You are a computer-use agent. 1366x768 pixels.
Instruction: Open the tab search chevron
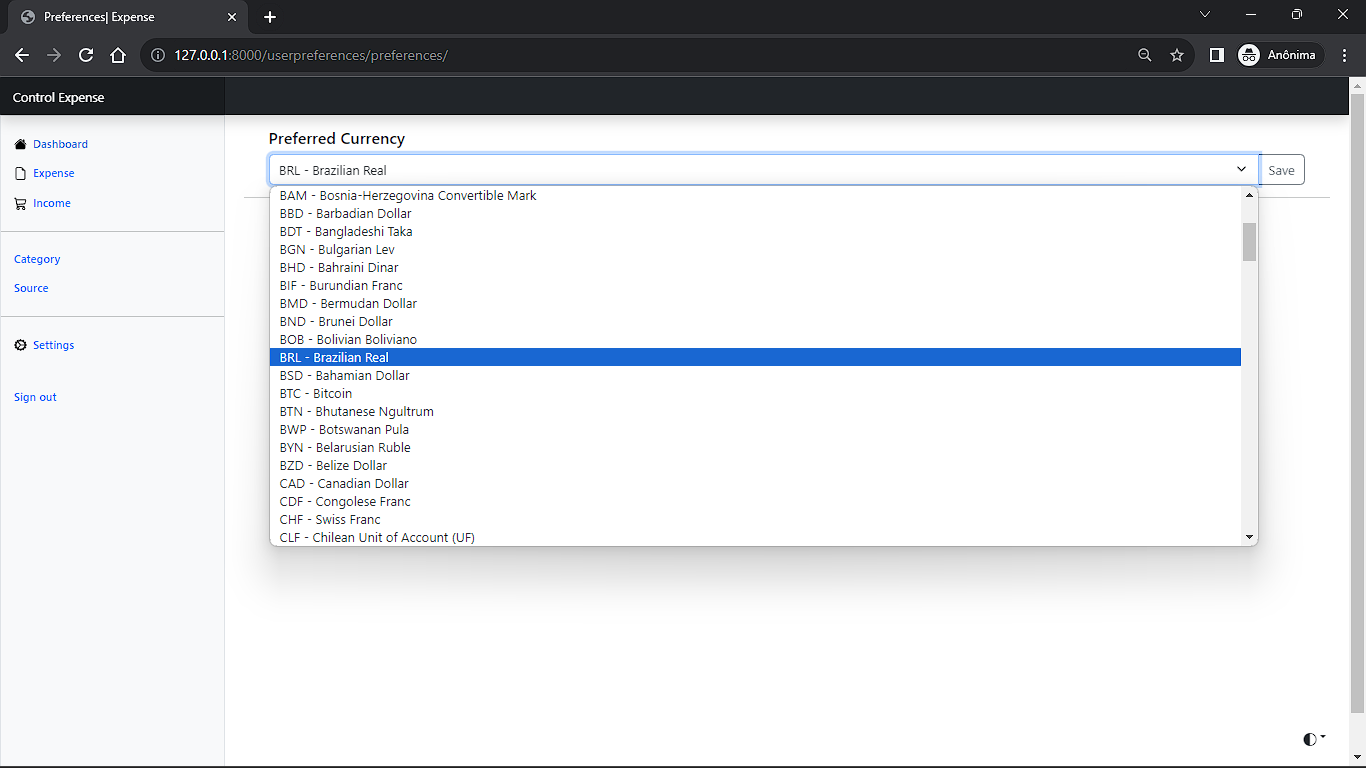[x=1205, y=14]
